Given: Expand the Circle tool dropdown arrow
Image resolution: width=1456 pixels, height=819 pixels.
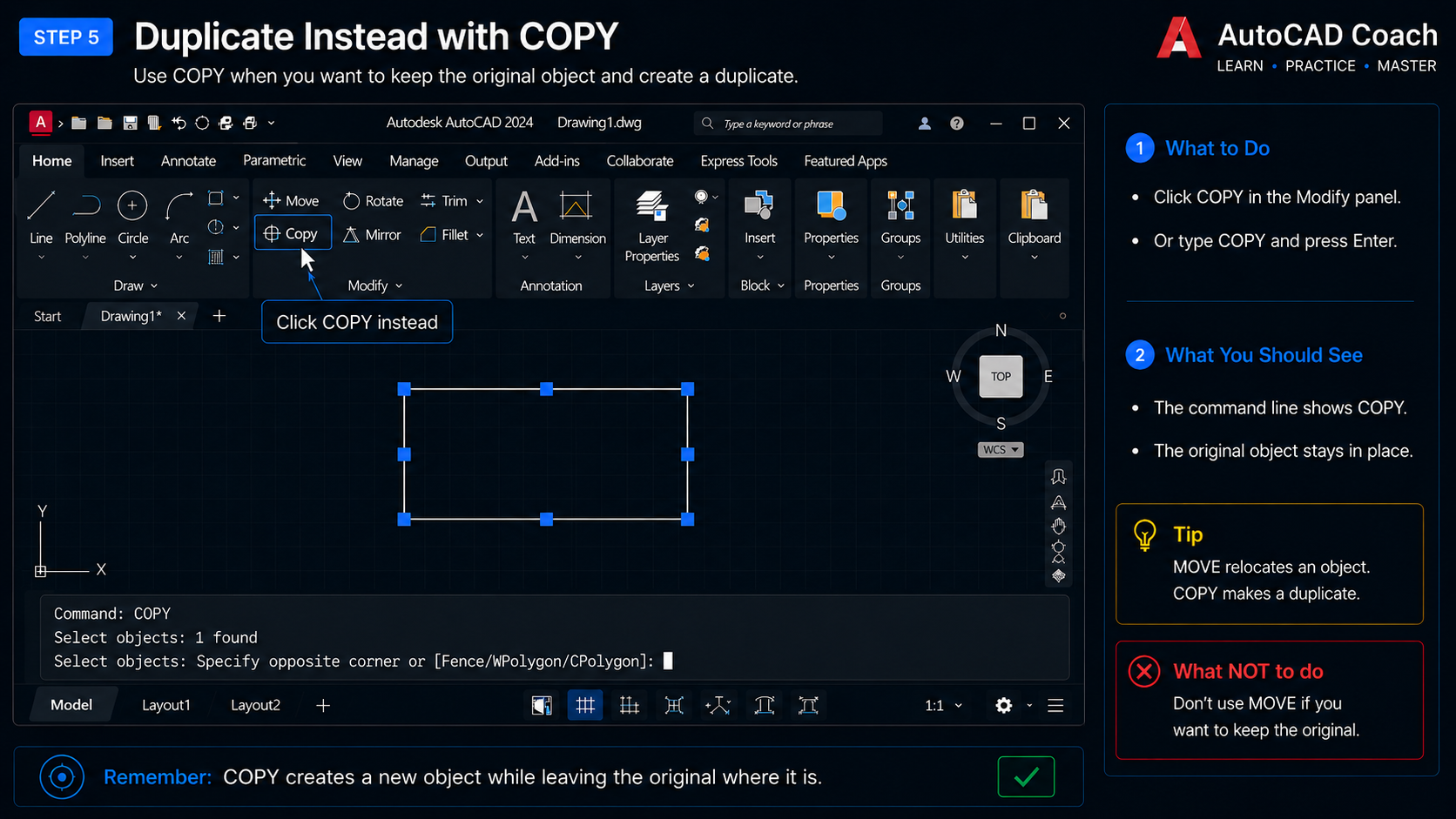Looking at the screenshot, I should [132, 258].
